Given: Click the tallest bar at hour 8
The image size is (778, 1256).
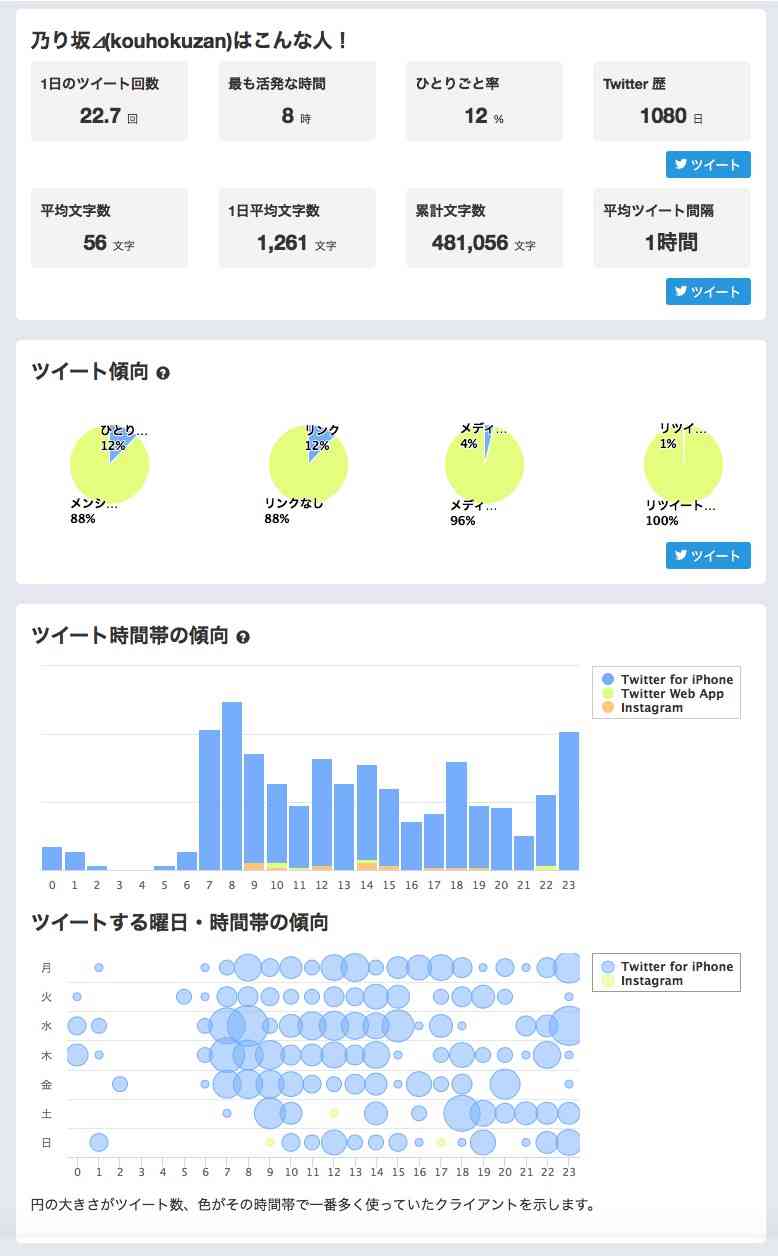Looking at the screenshot, I should pyautogui.click(x=232, y=785).
